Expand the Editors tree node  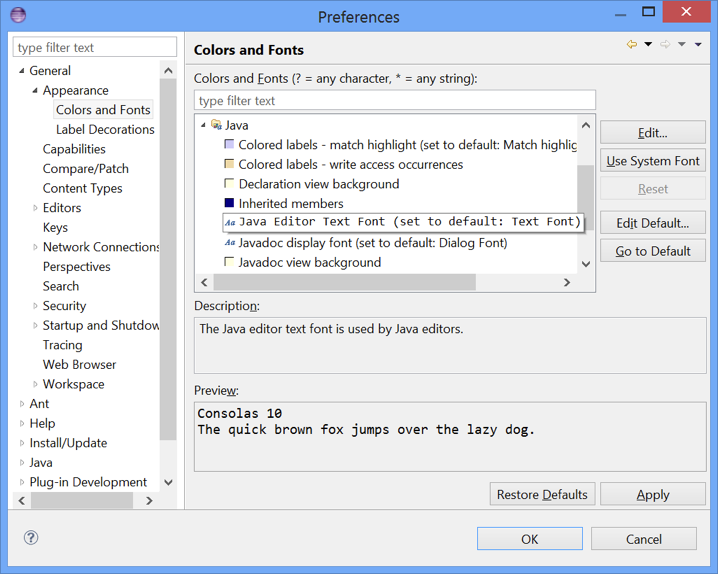pyautogui.click(x=36, y=208)
